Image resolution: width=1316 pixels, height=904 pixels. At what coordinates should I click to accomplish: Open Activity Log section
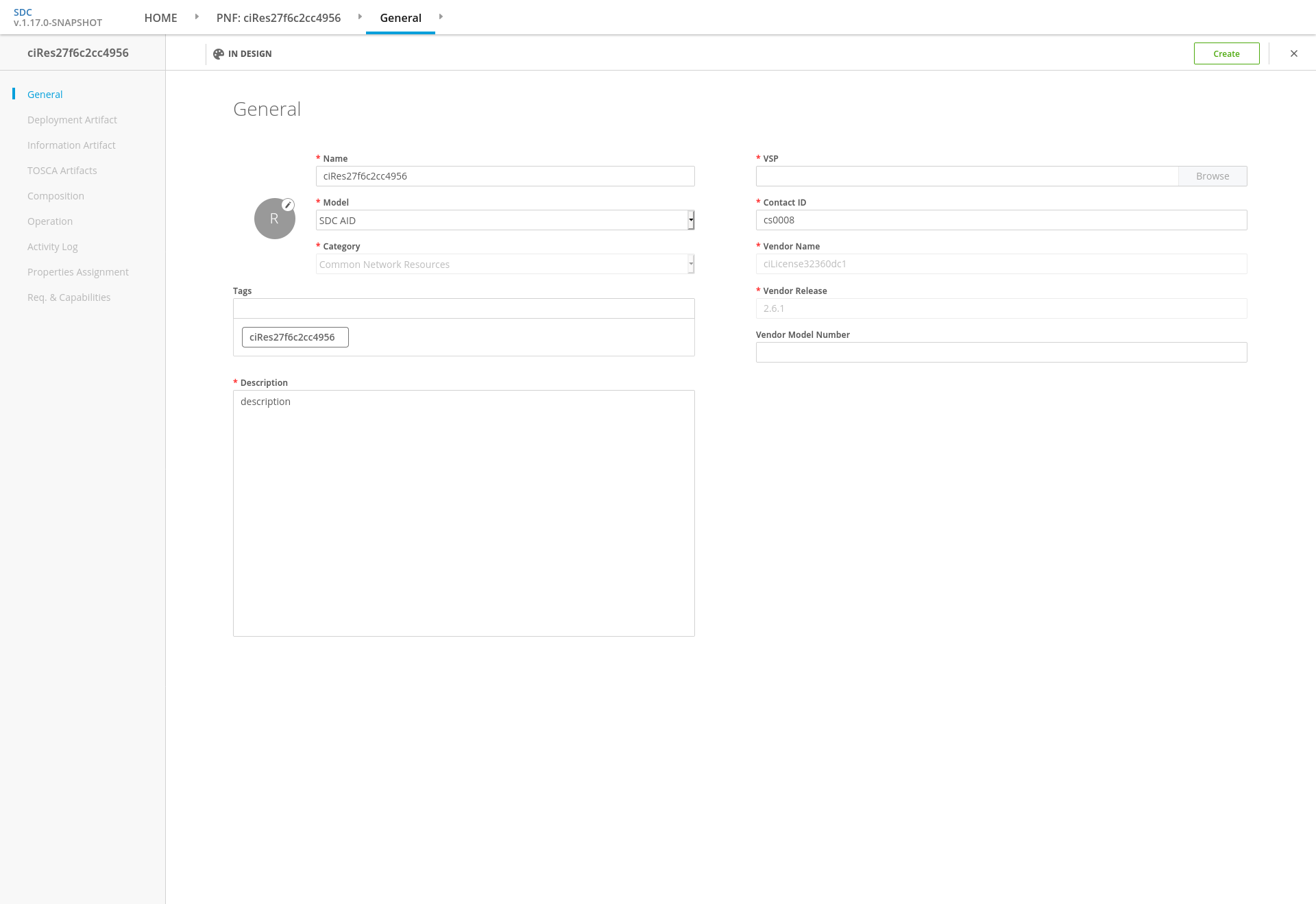click(x=53, y=247)
